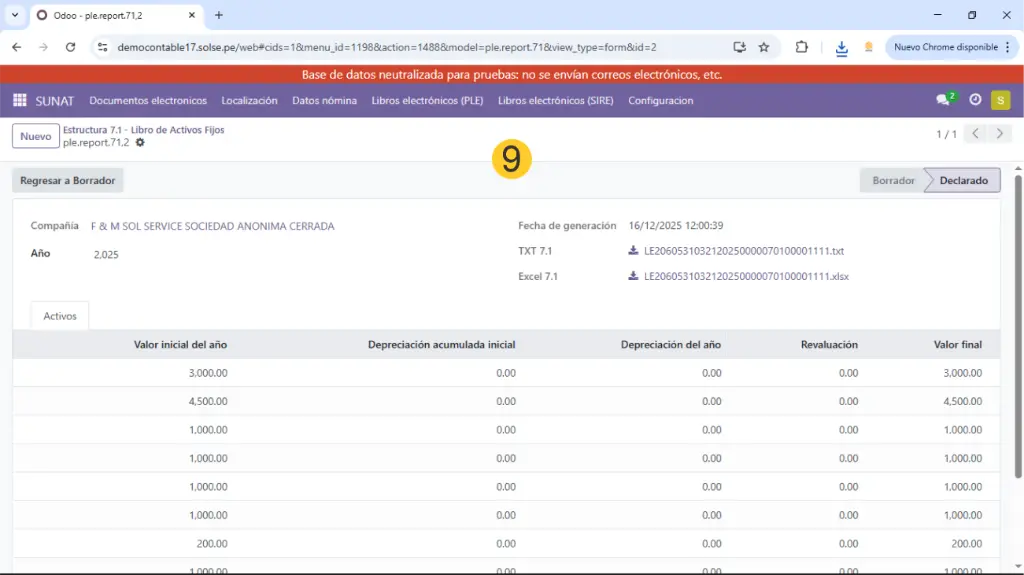Image resolution: width=1024 pixels, height=575 pixels.
Task: Expand the Libros electrónicos (PLE) menu
Action: [427, 100]
